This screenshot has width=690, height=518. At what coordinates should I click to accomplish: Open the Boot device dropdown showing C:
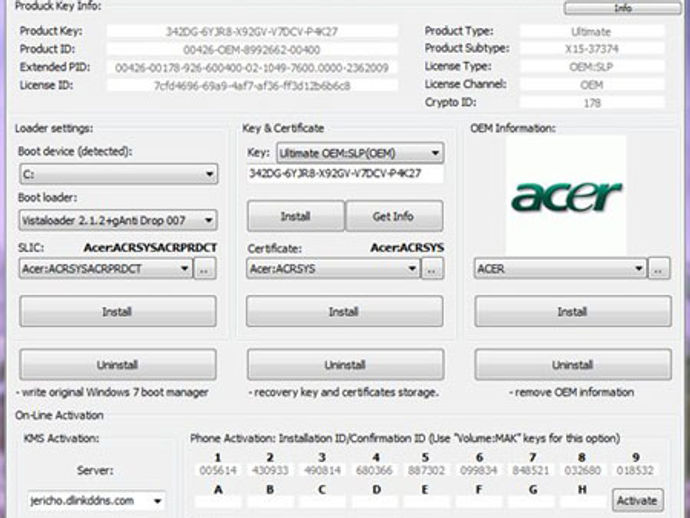click(x=118, y=174)
